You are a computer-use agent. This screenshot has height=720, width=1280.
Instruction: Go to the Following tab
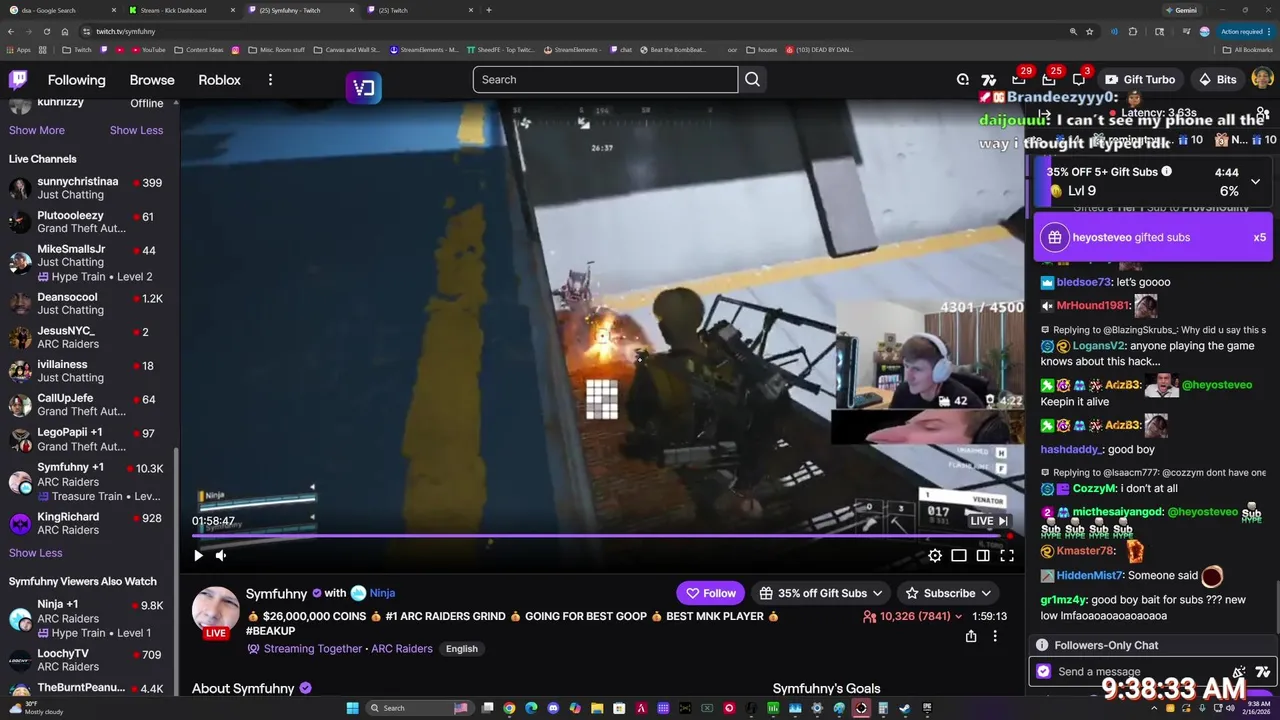point(76,80)
